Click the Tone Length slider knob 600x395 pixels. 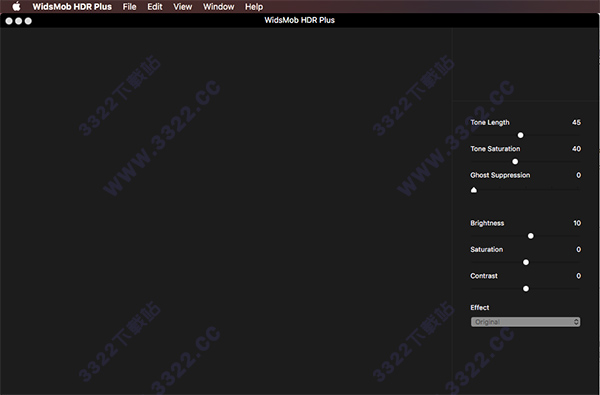(x=520, y=135)
